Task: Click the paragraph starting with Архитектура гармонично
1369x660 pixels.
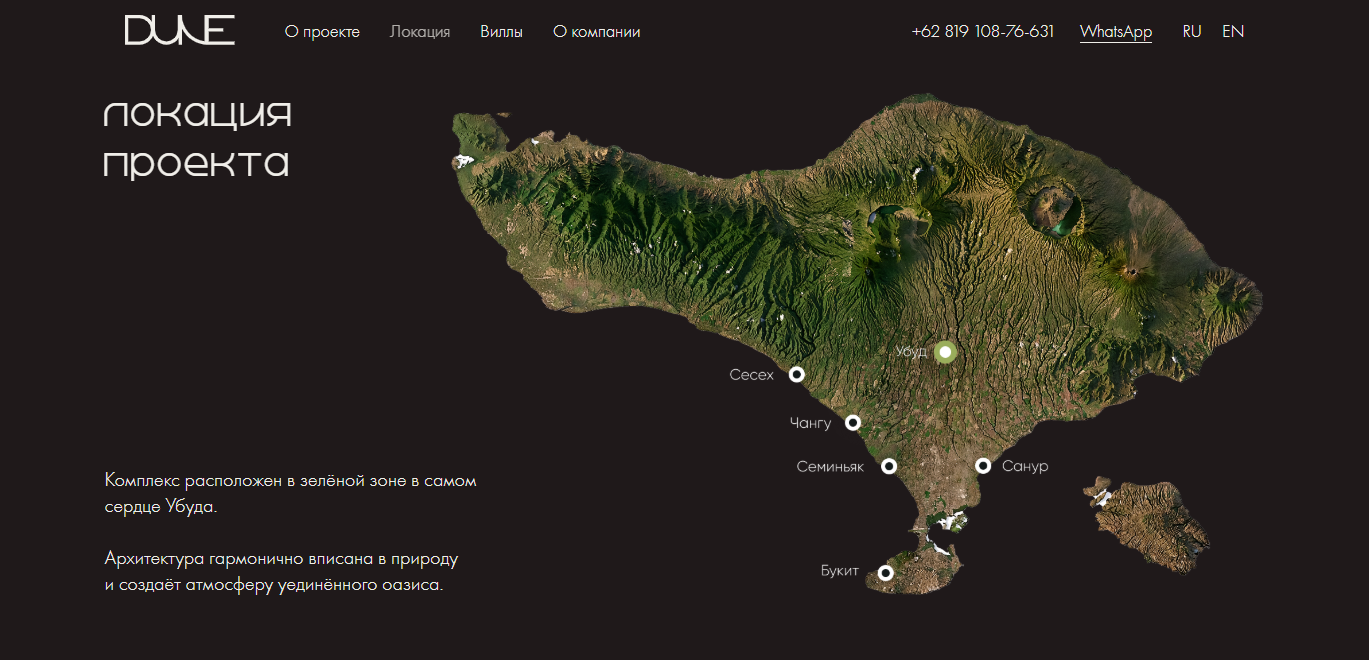Action: coord(281,571)
